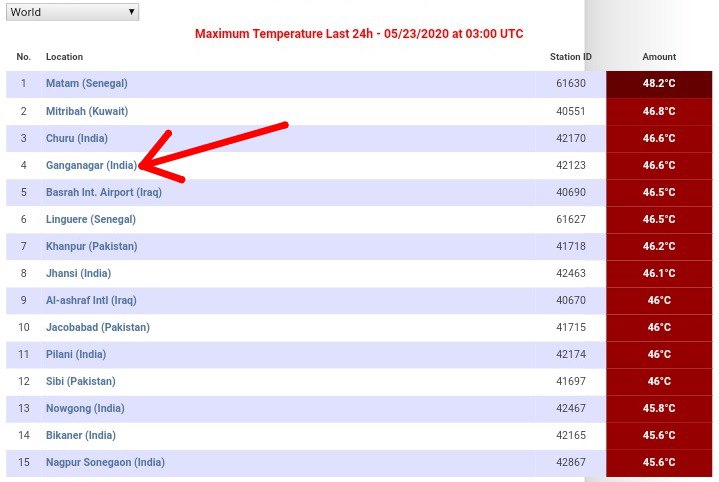The width and height of the screenshot is (719, 482).
Task: Open Ganganagar (India) location link
Action: click(x=91, y=166)
